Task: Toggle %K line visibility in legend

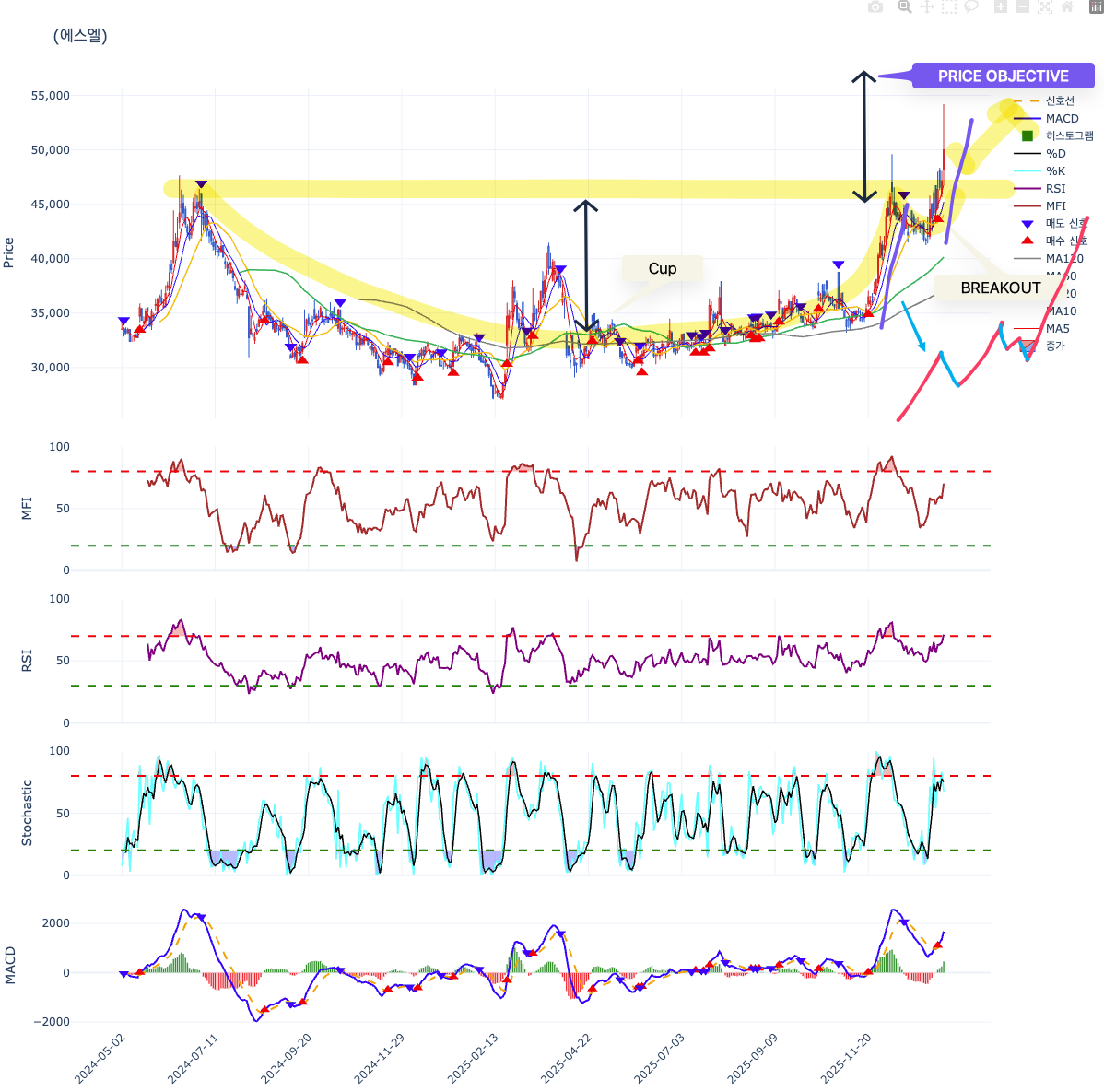Action: tap(1053, 170)
